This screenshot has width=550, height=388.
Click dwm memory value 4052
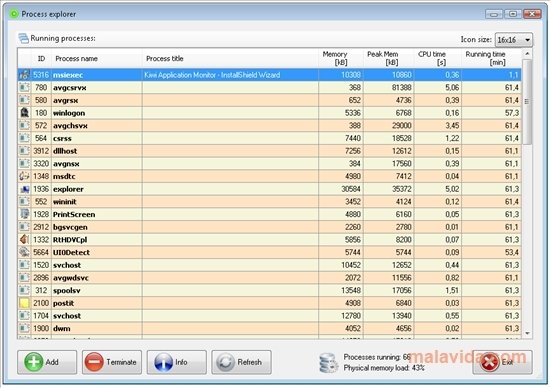click(353, 328)
